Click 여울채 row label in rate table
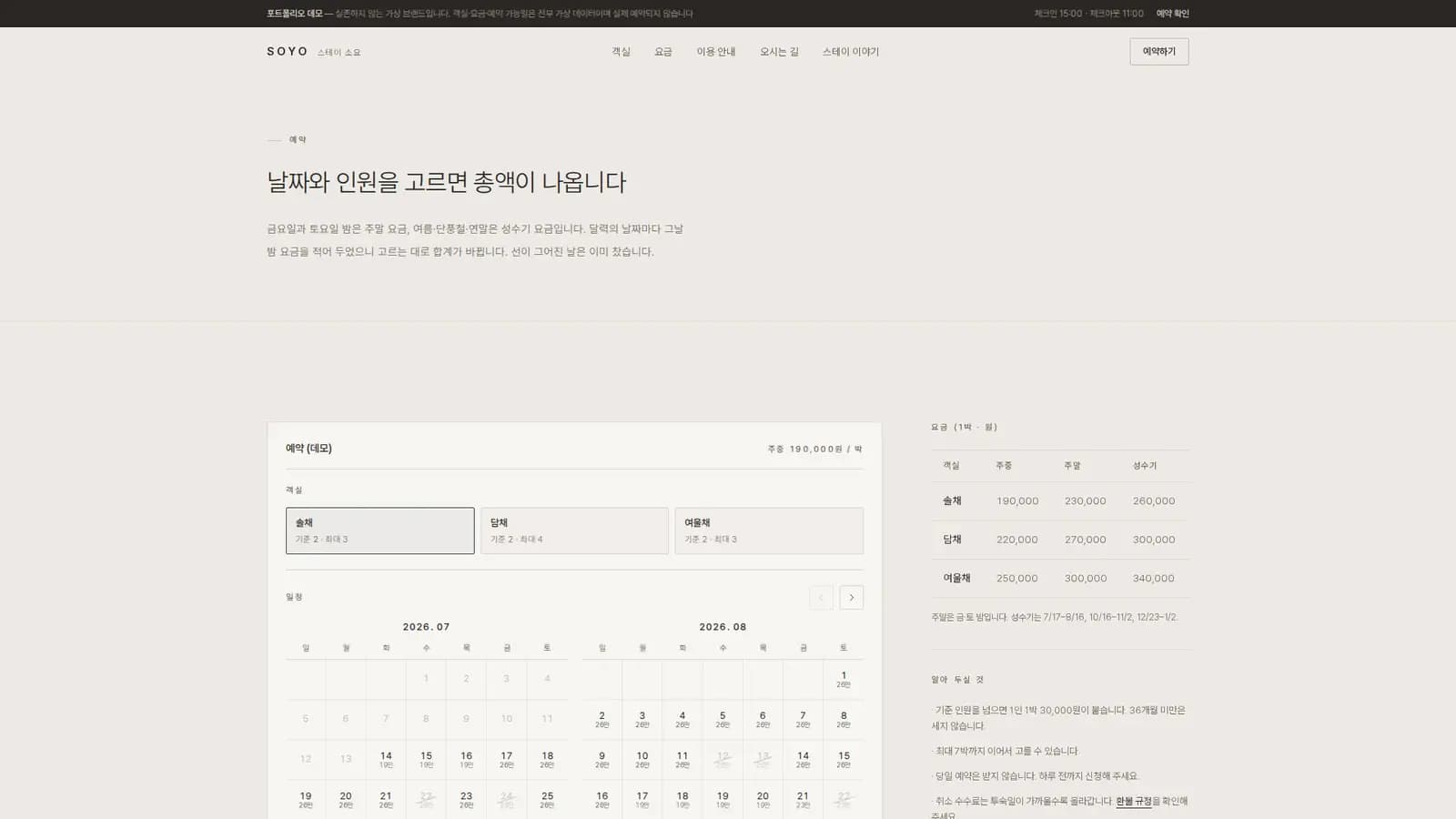 pyautogui.click(x=956, y=578)
